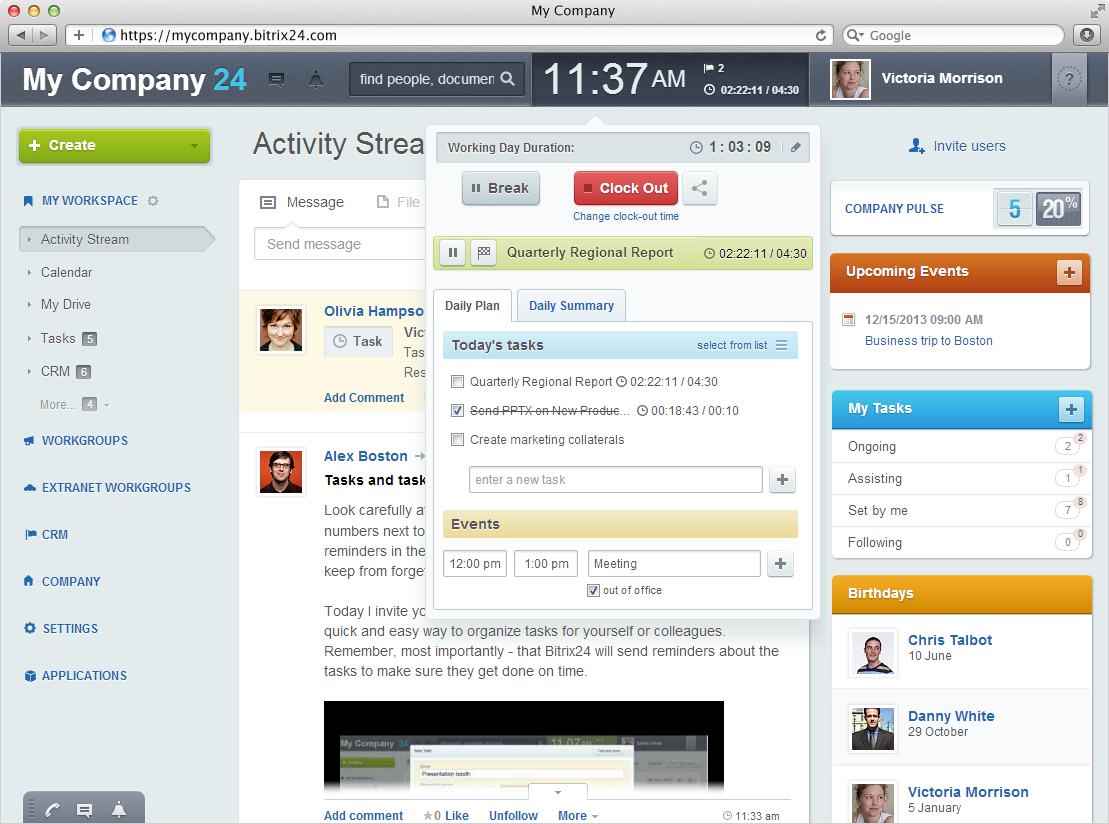Click the Change clock-out time link

625,216
